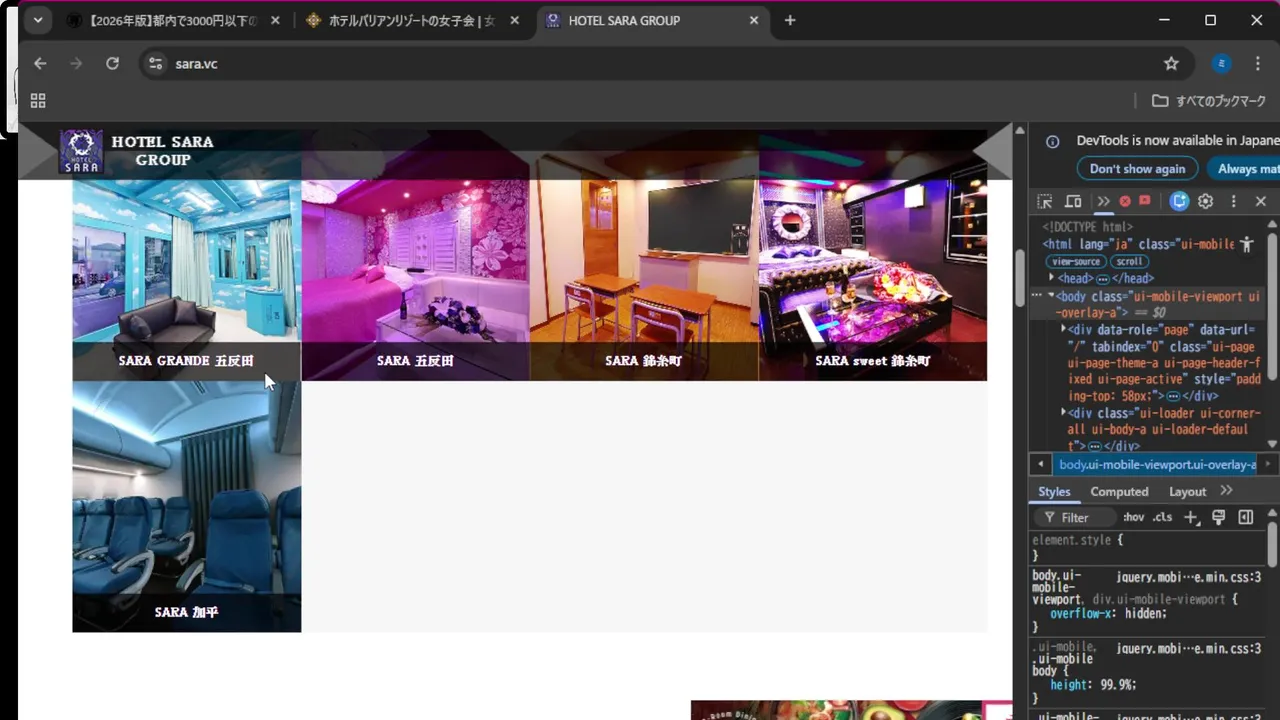
Task: Open the browser profile avatar
Action: pos(1221,64)
